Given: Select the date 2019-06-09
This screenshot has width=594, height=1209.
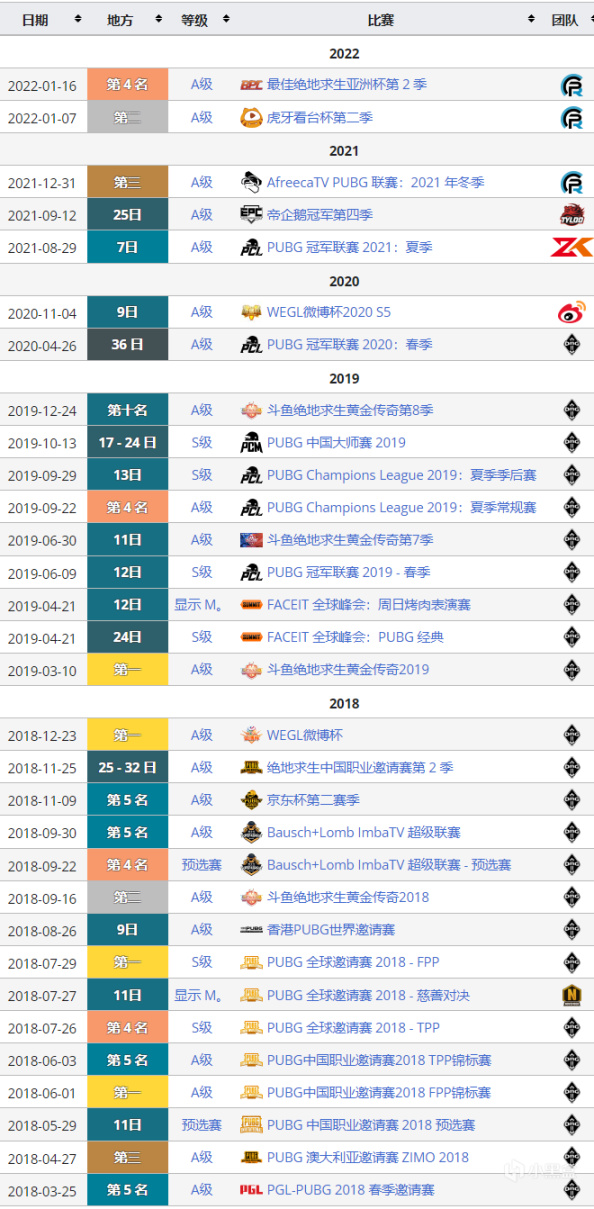Looking at the screenshot, I should click(43, 572).
